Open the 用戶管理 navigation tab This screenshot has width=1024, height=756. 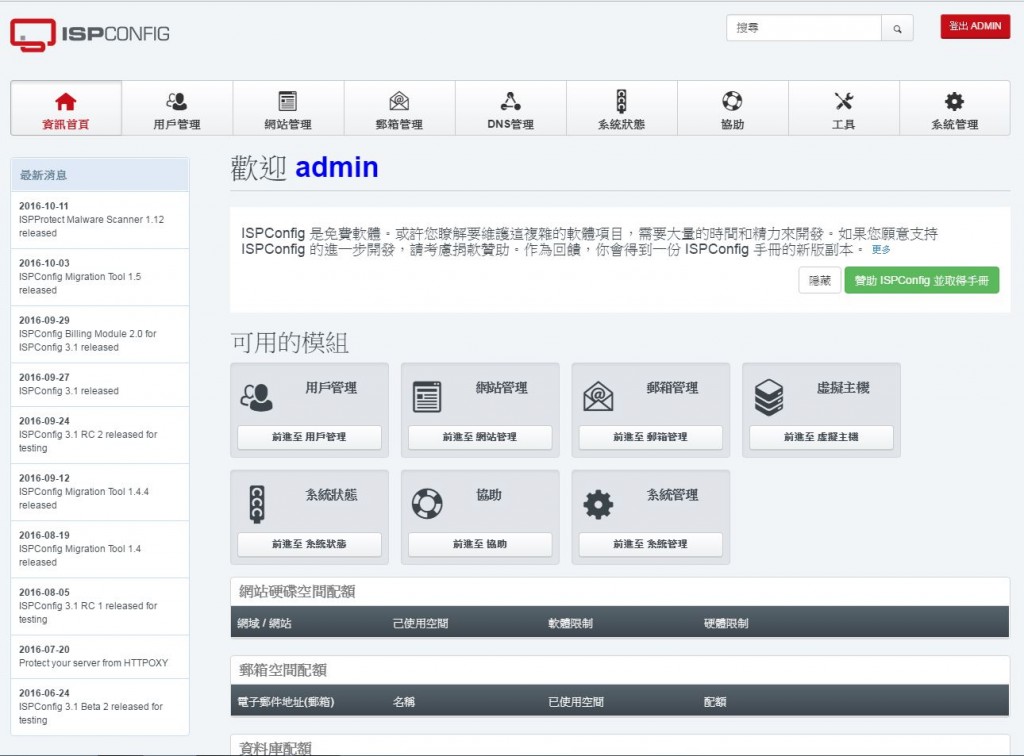[177, 108]
